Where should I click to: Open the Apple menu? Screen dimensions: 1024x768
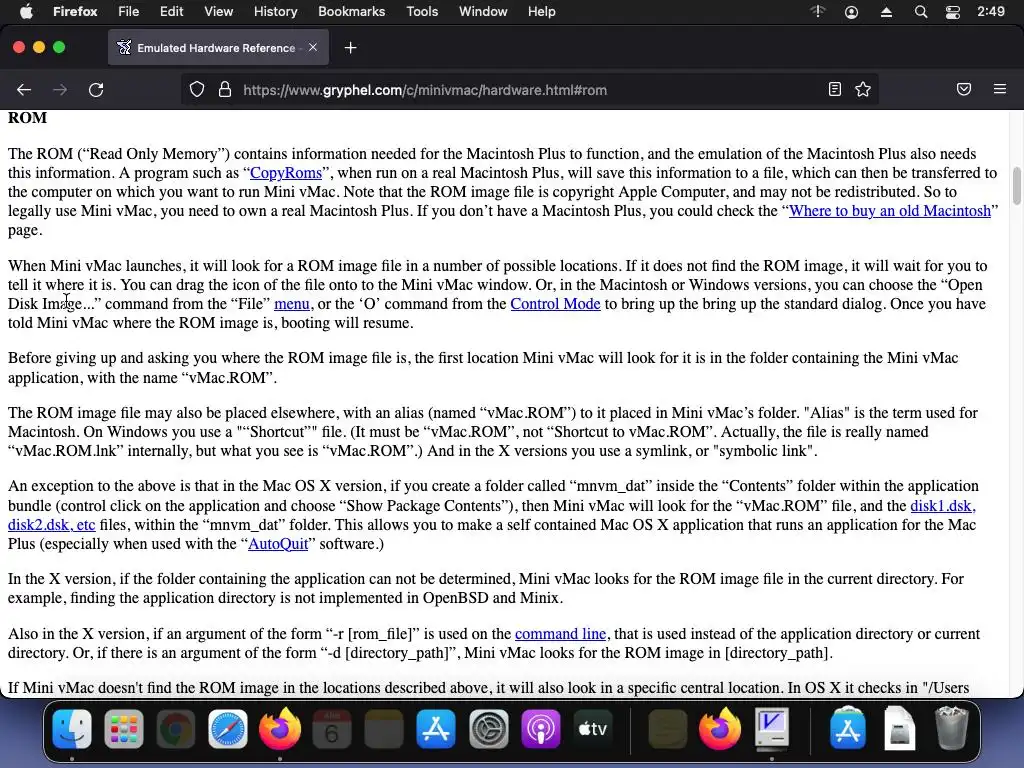click(x=26, y=11)
